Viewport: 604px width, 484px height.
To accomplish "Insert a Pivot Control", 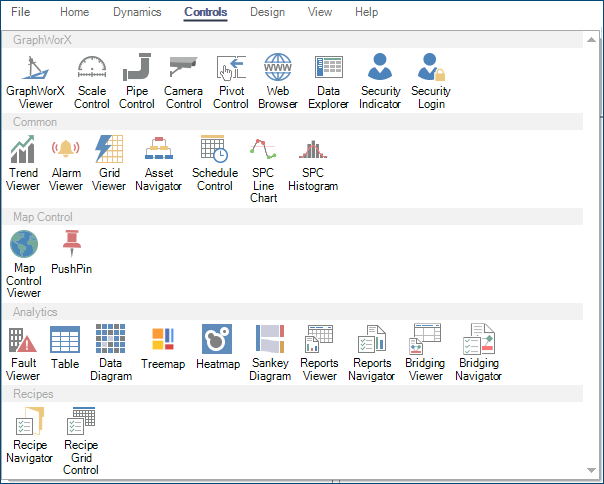I will click(231, 80).
